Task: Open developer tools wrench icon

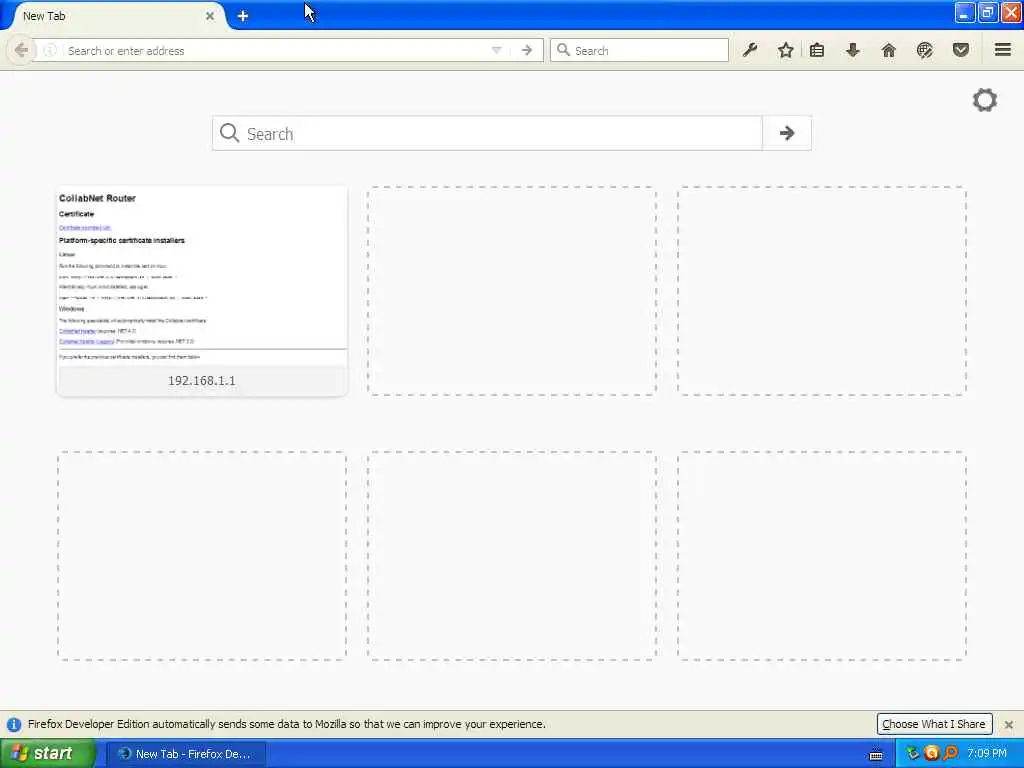Action: click(x=750, y=50)
